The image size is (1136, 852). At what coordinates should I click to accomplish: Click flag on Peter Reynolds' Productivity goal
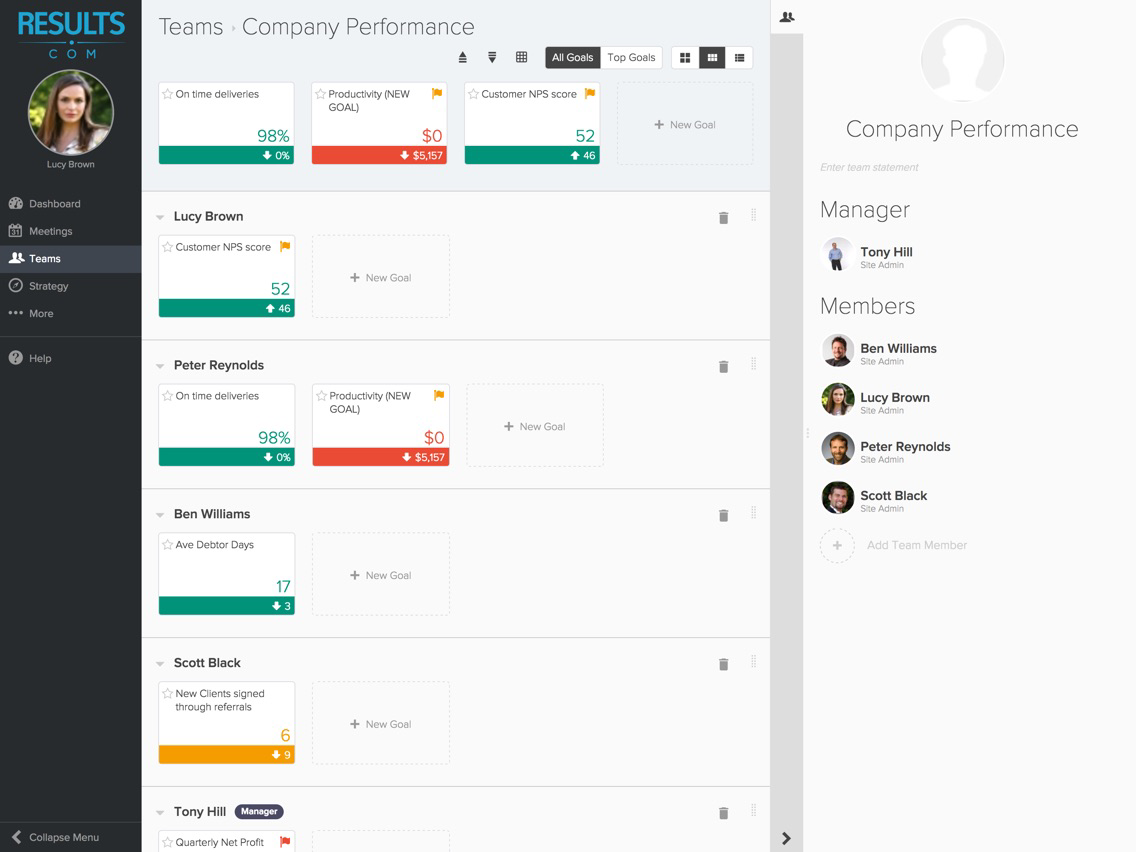click(x=438, y=395)
